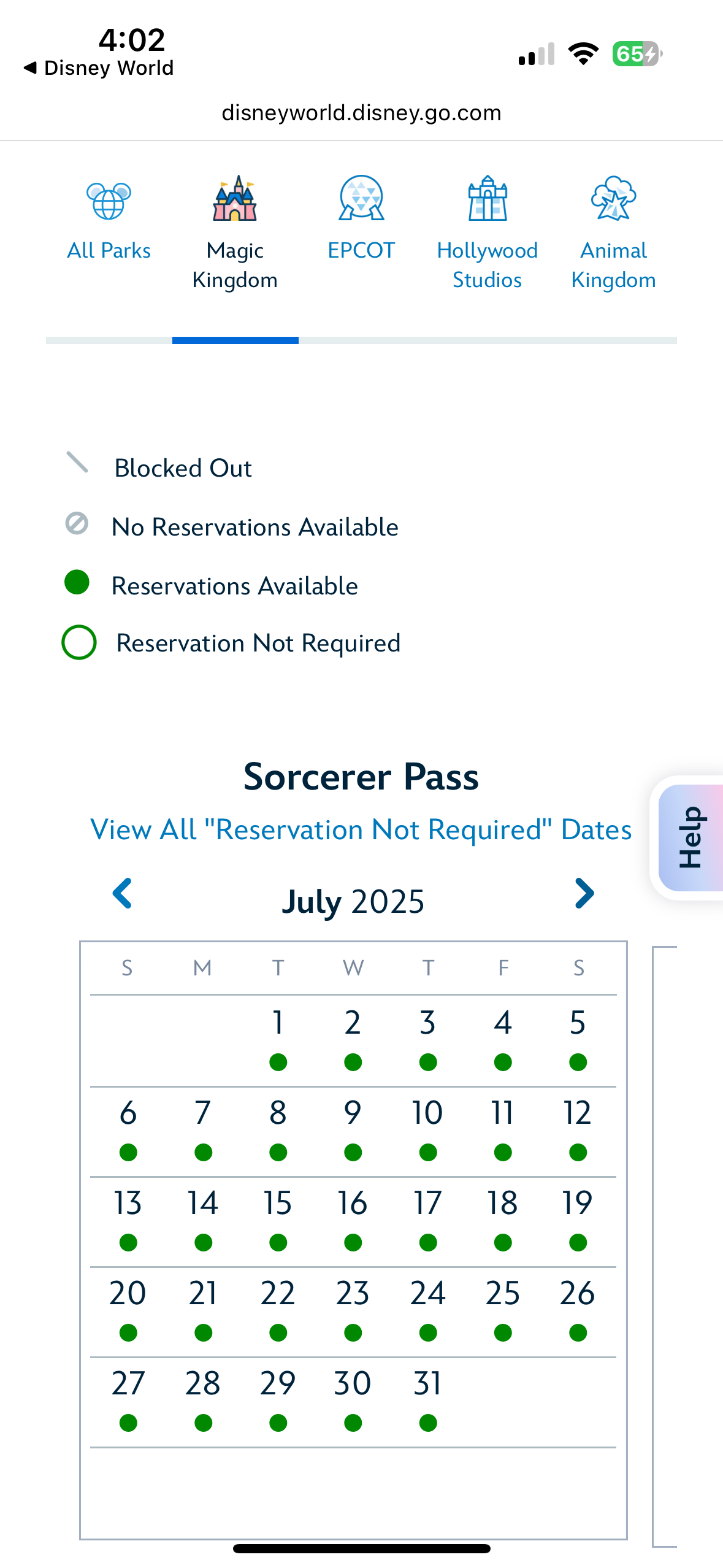The height and width of the screenshot is (1568, 723).
Task: Select July 31 on the calendar
Action: (428, 1397)
